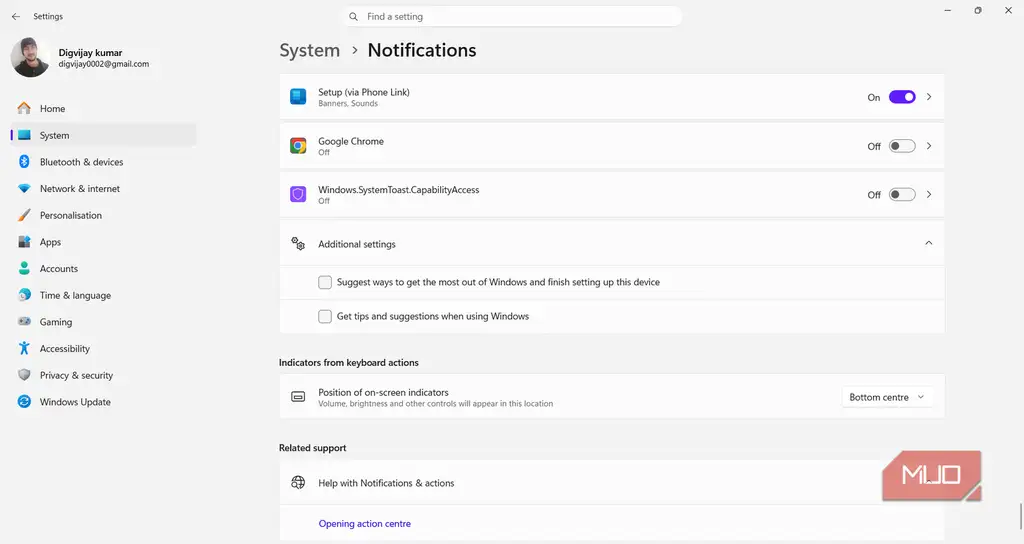Enable Google Chrome notifications toggle
Image resolution: width=1024 pixels, height=544 pixels.
point(902,146)
